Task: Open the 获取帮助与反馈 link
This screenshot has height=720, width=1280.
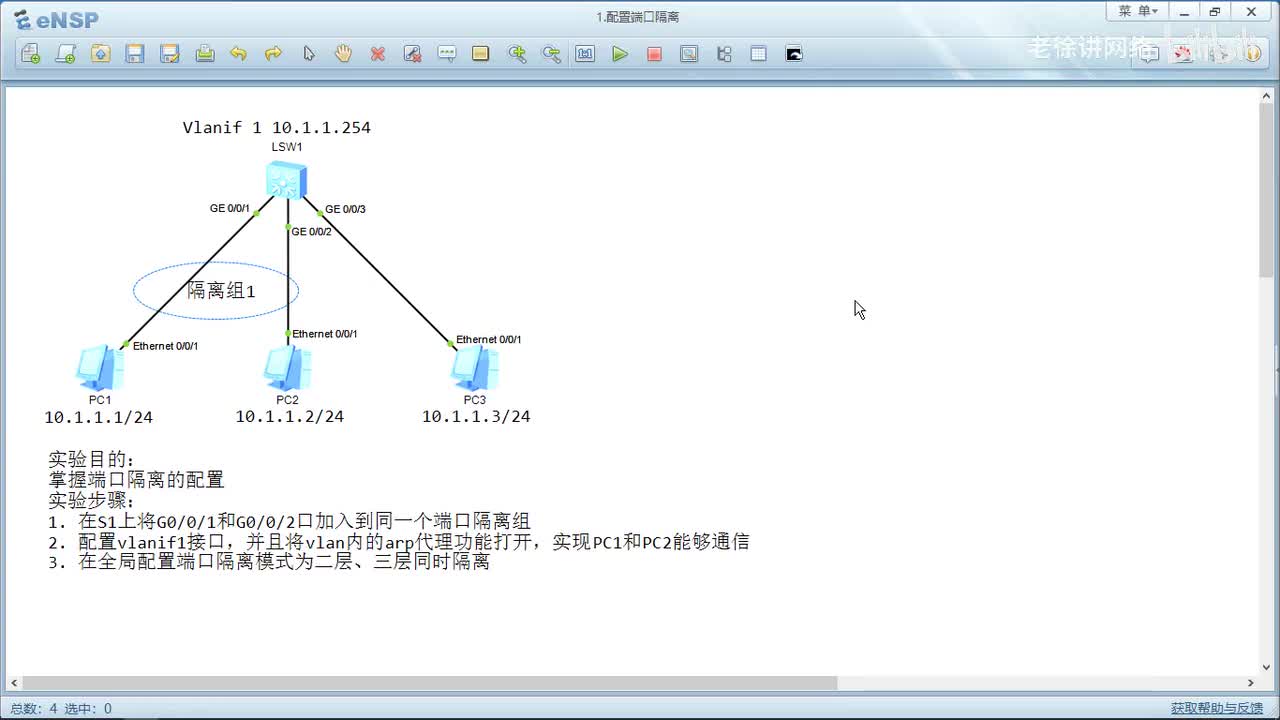Action: coord(1217,708)
